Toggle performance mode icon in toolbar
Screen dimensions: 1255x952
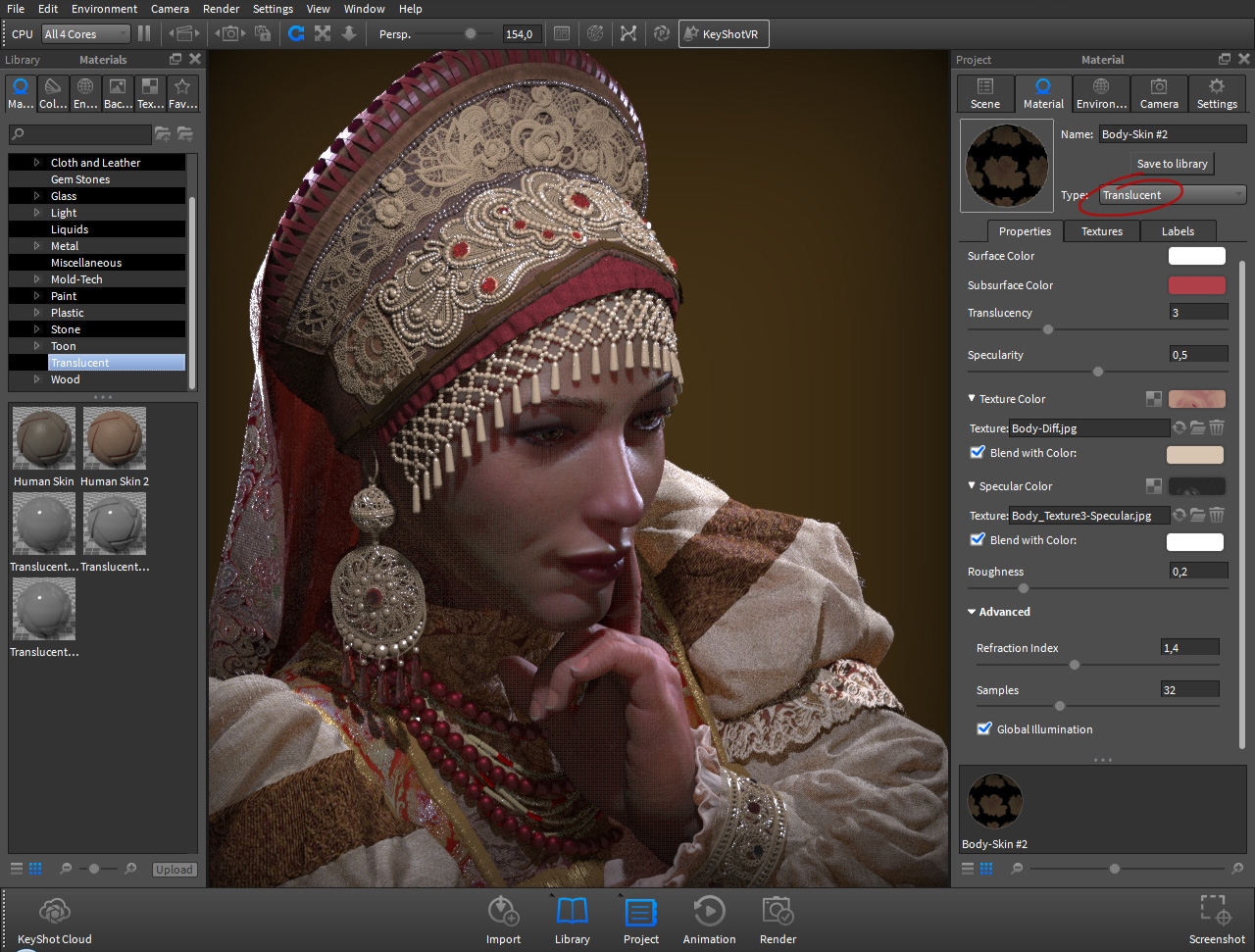pyautogui.click(x=595, y=33)
